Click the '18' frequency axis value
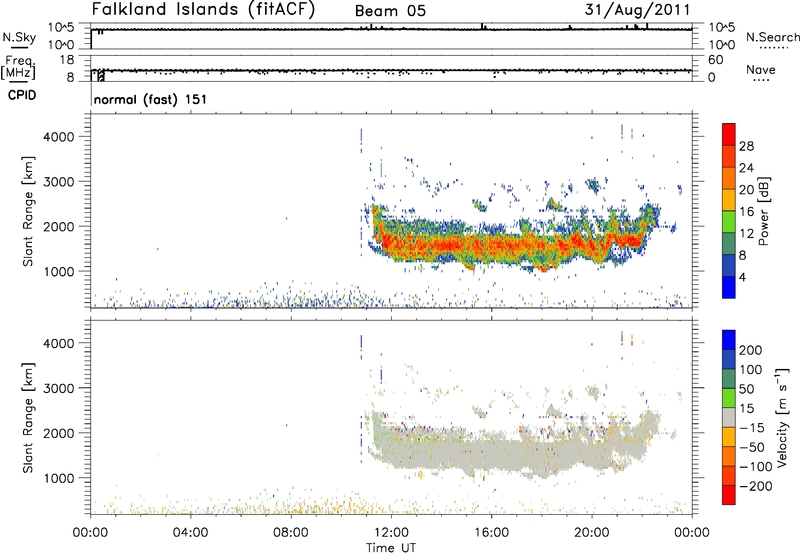800x554 pixels. (67, 60)
